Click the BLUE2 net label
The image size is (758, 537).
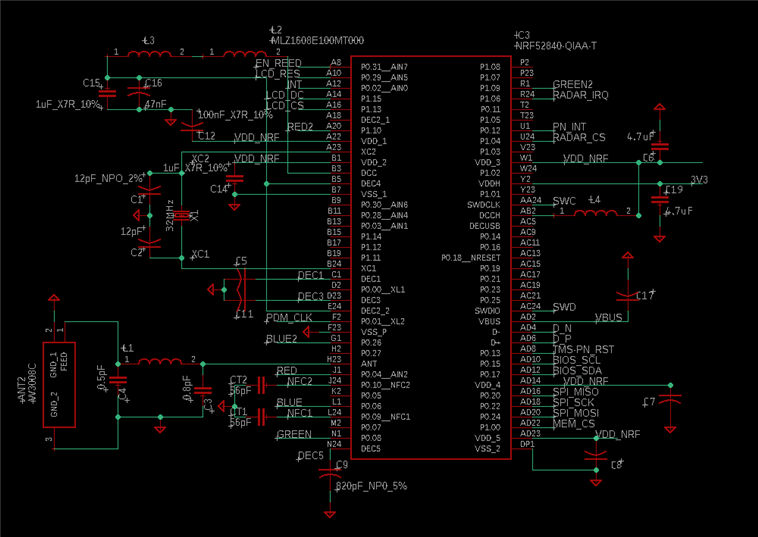[x=282, y=339]
